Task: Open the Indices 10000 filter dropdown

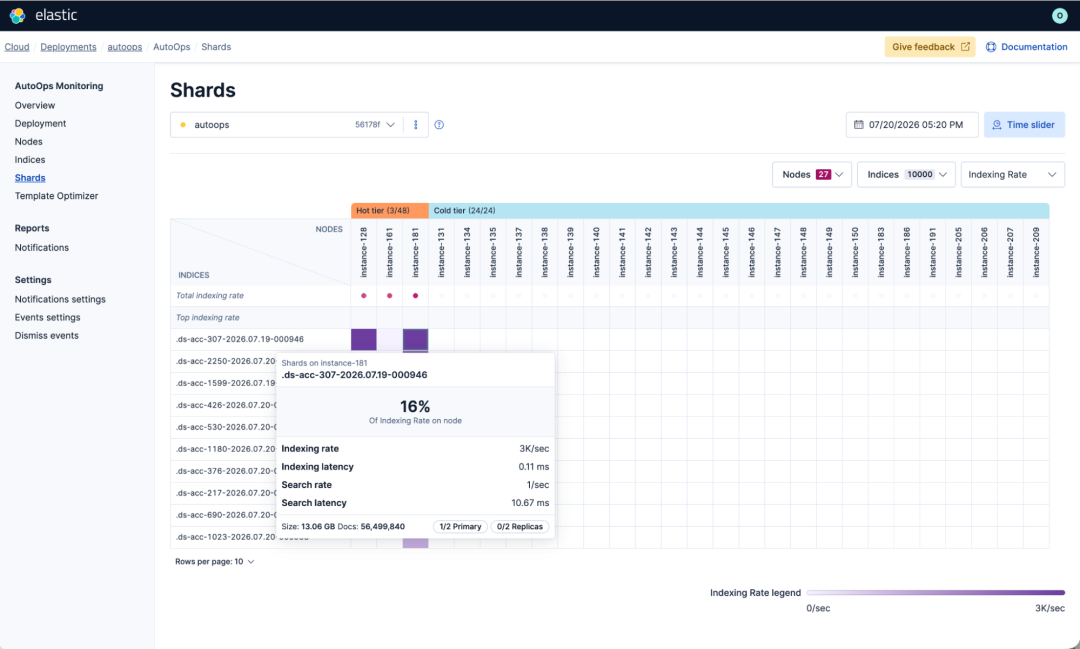Action: (x=906, y=174)
